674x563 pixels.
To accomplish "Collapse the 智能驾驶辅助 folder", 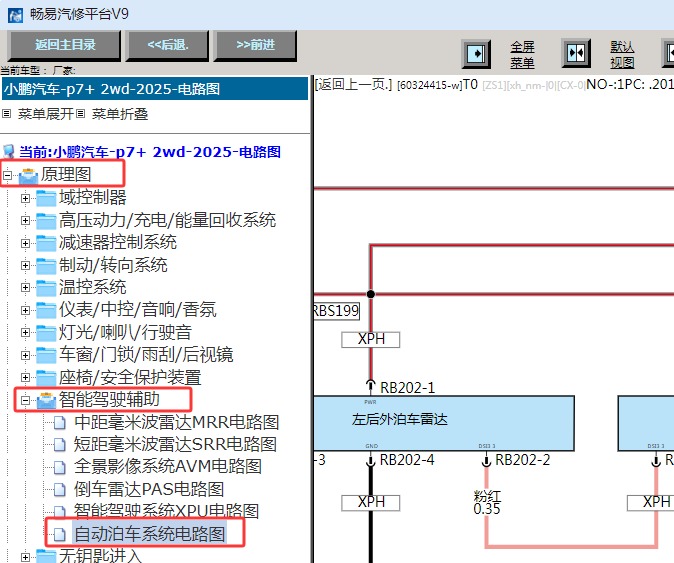I will (x=25, y=400).
